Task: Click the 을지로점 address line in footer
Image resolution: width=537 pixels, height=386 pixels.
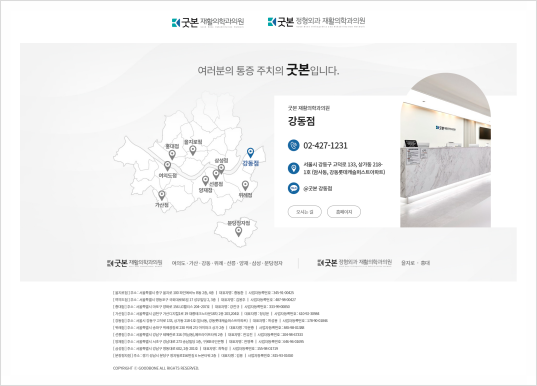Action: 203,293
